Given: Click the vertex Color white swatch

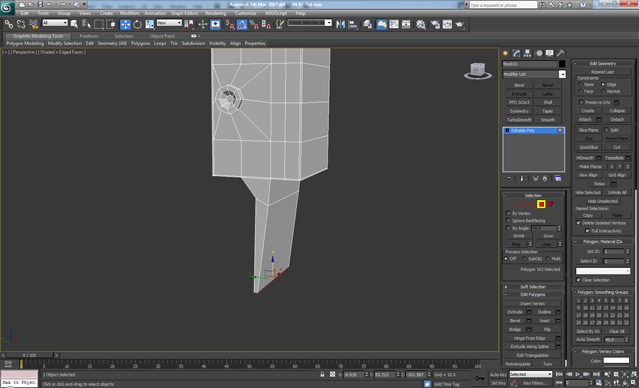Looking at the screenshot, I should (616, 360).
